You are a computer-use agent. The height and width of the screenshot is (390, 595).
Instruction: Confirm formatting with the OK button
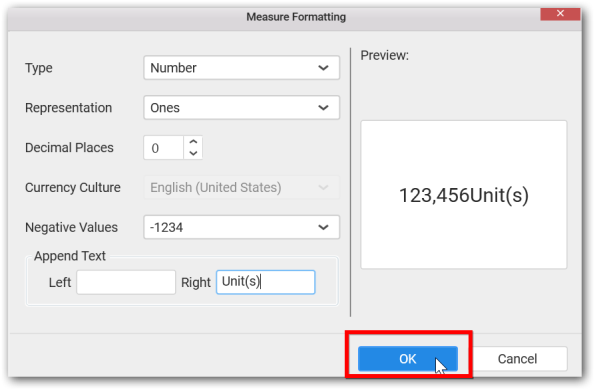[408, 359]
